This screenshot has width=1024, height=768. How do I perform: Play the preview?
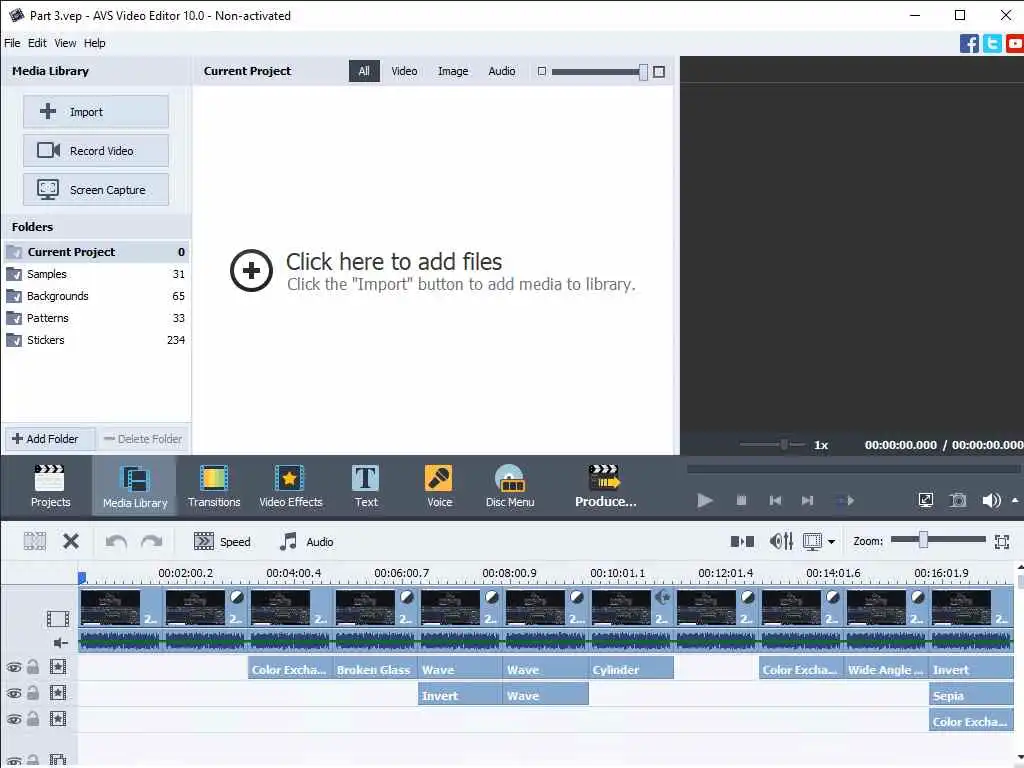point(705,501)
